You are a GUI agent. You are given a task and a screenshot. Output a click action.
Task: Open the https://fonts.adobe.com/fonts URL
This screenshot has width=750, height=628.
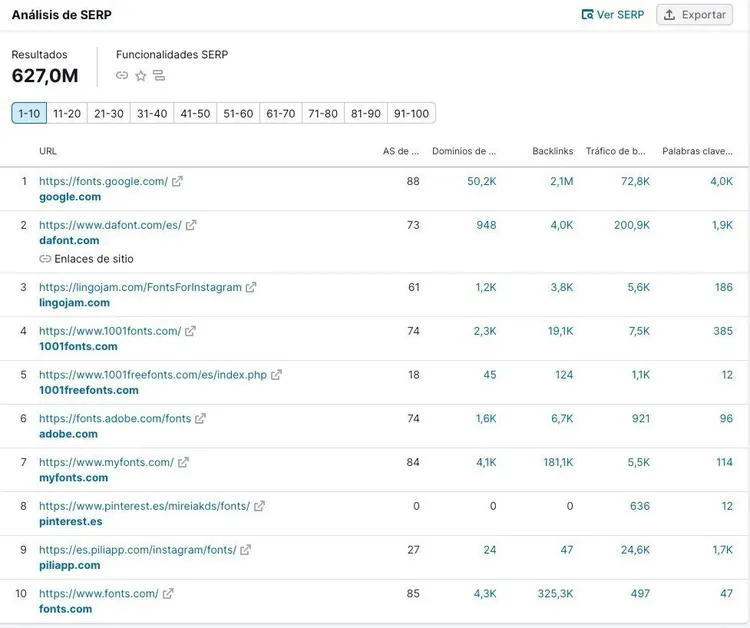115,419
